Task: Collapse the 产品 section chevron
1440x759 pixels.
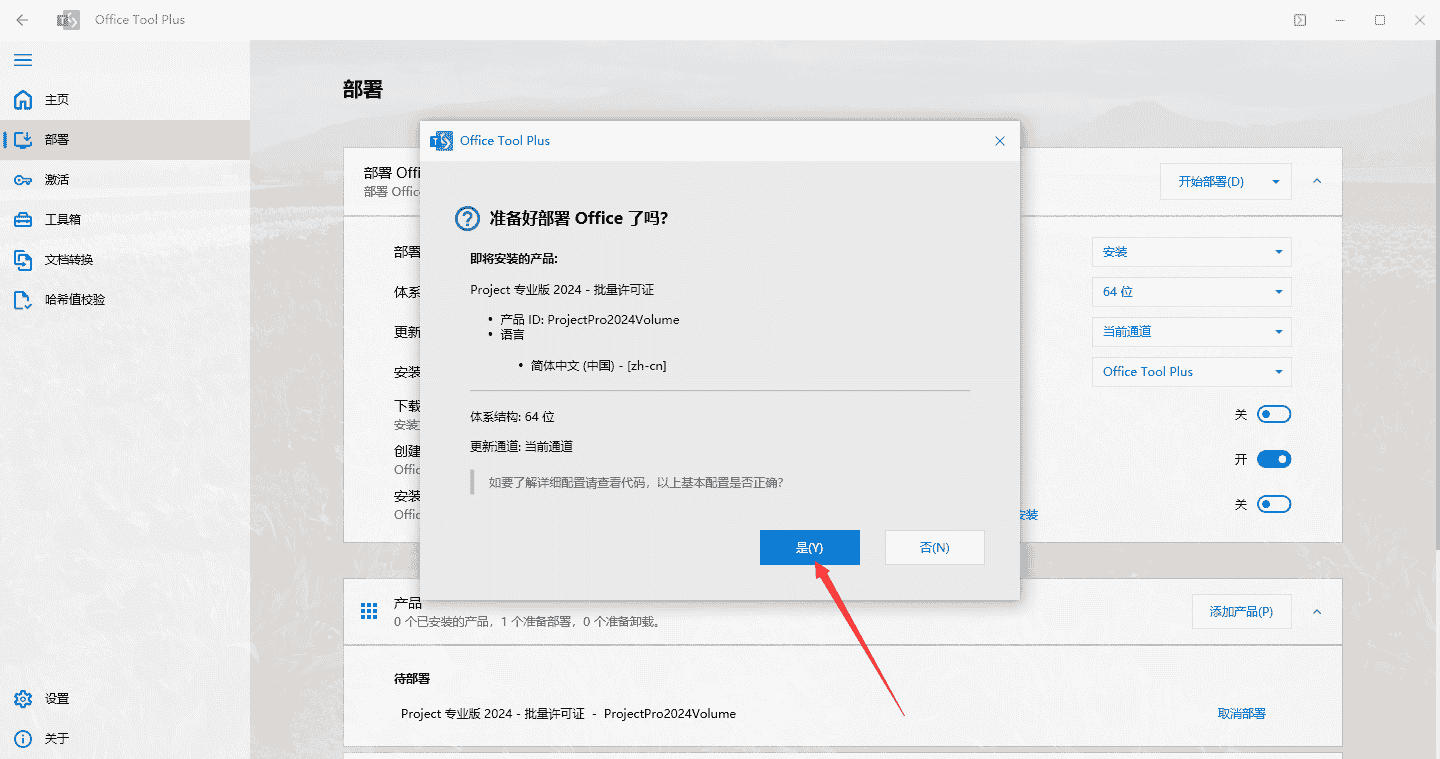Action: point(1317,612)
